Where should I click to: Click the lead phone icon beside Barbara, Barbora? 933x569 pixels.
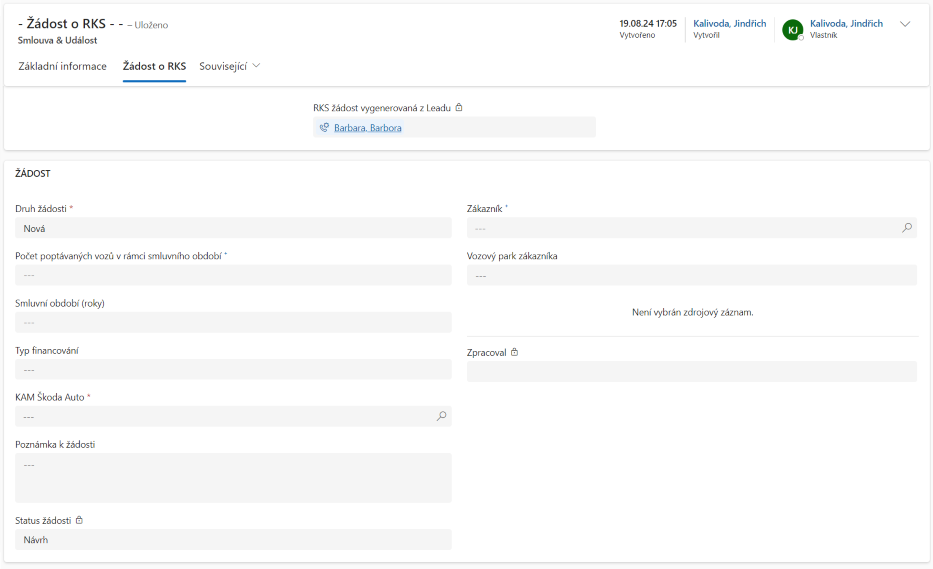(323, 128)
